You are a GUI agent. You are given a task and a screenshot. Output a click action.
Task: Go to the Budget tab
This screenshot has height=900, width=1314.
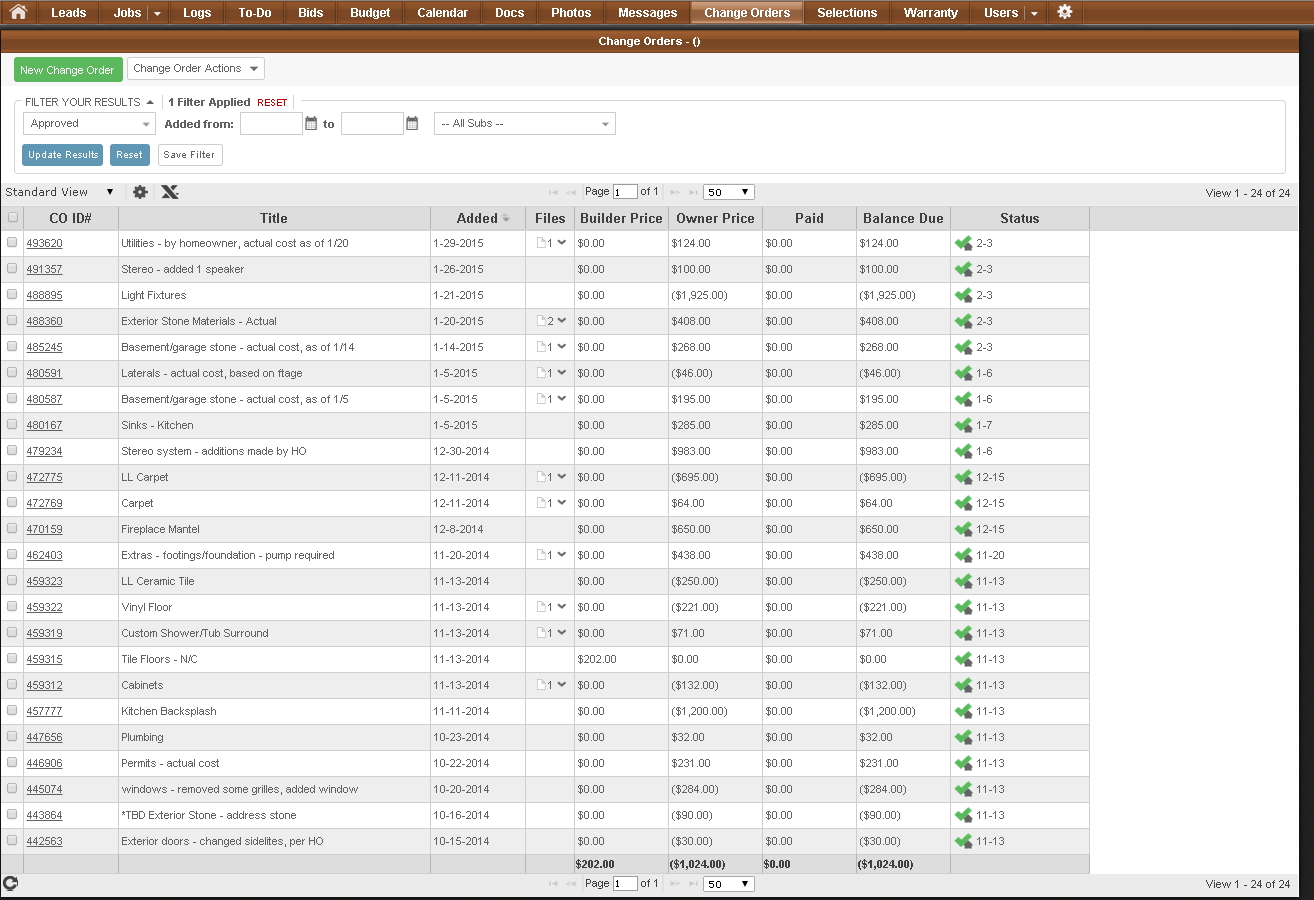click(x=370, y=13)
